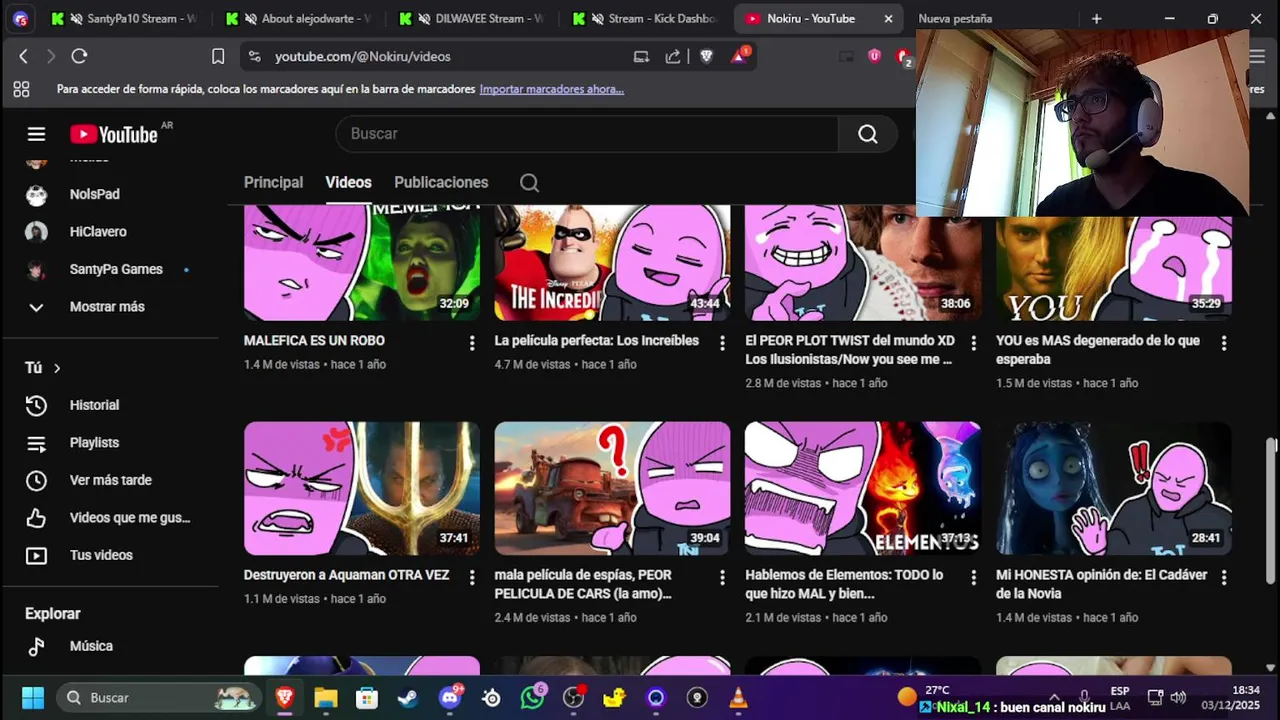Open Steam from the taskbar
This screenshot has width=1280, height=720.
408,697
